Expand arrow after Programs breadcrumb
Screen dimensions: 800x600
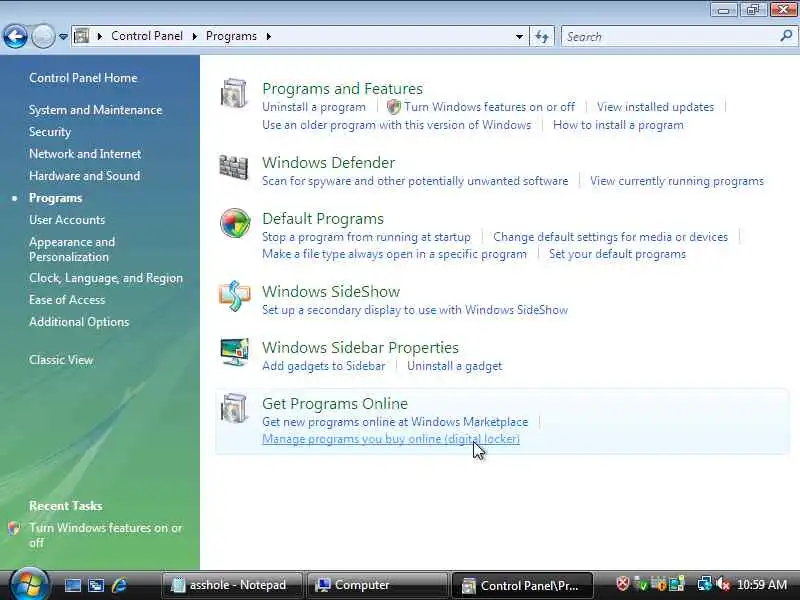(x=268, y=36)
